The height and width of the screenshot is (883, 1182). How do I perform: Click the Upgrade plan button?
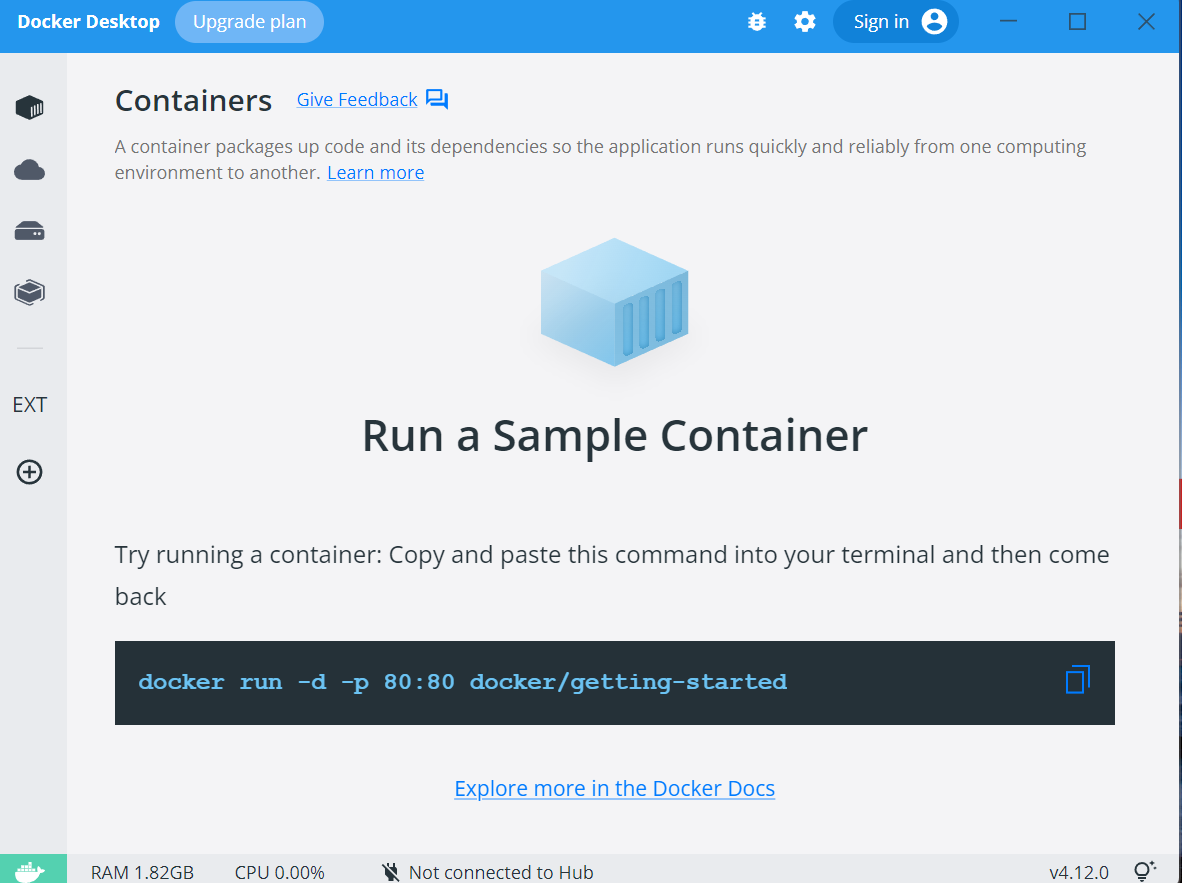pos(250,22)
